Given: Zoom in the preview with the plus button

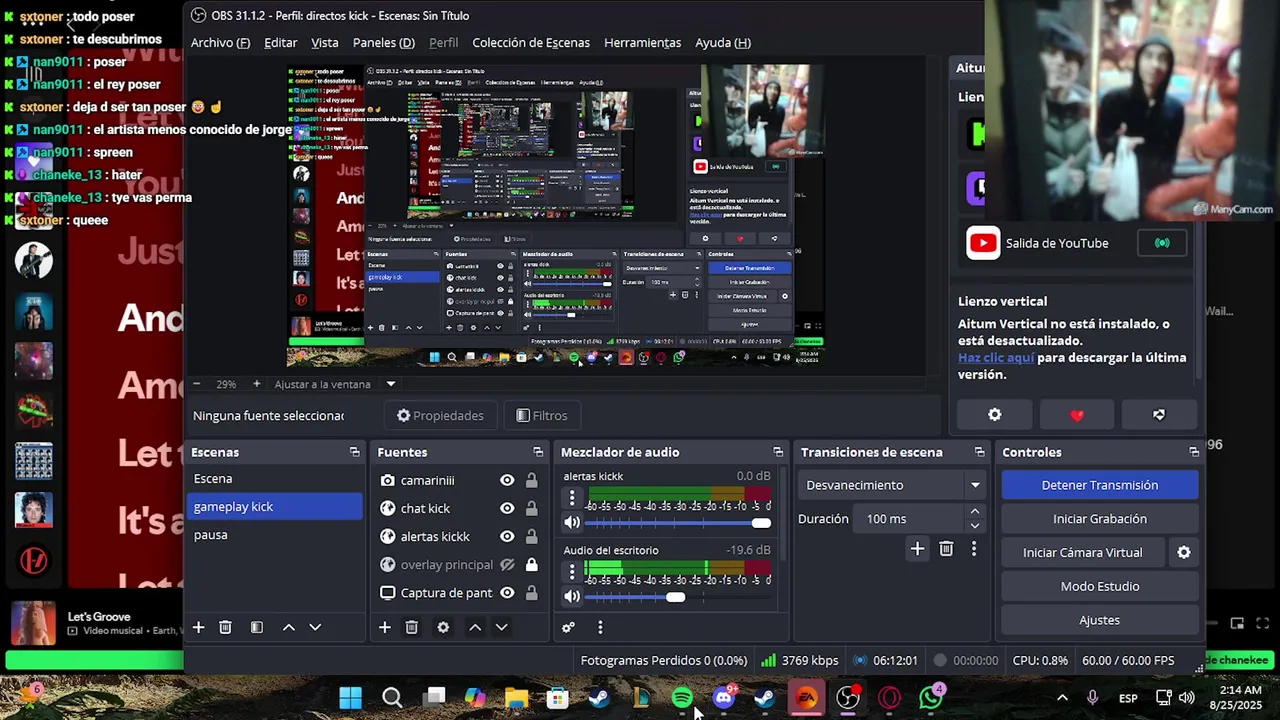Looking at the screenshot, I should coord(256,384).
